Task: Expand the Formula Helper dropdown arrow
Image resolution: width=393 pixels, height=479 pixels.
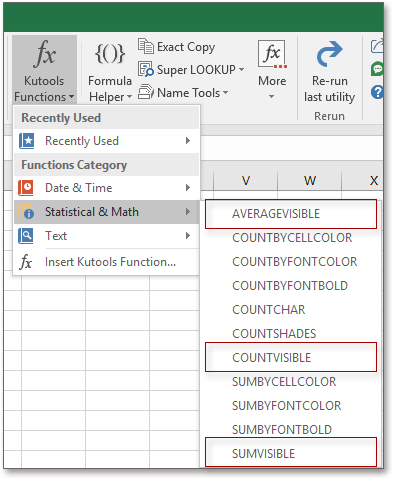Action: pyautogui.click(x=129, y=97)
